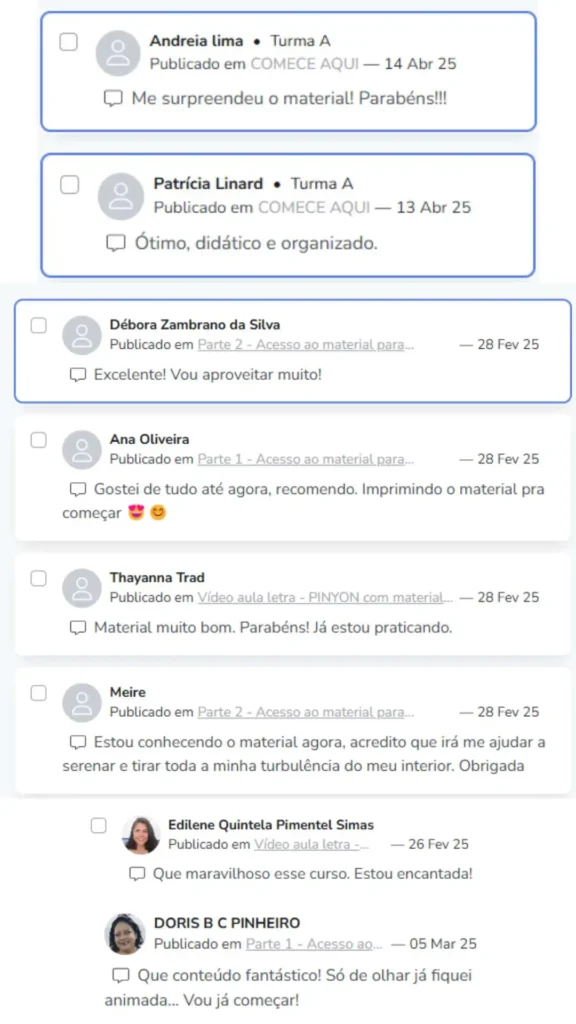
Task: Tick the checkbox next to Edilene Quintela's comment
Action: [99, 825]
